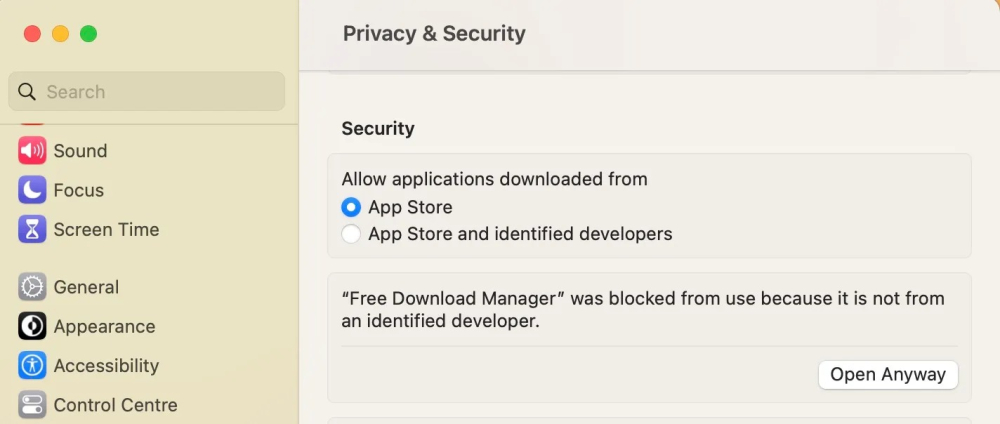
Task: Close the settings window with red button
Action: (x=32, y=34)
